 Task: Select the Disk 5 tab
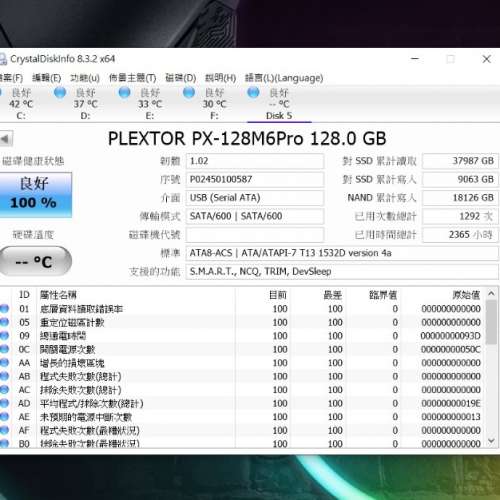(279, 104)
